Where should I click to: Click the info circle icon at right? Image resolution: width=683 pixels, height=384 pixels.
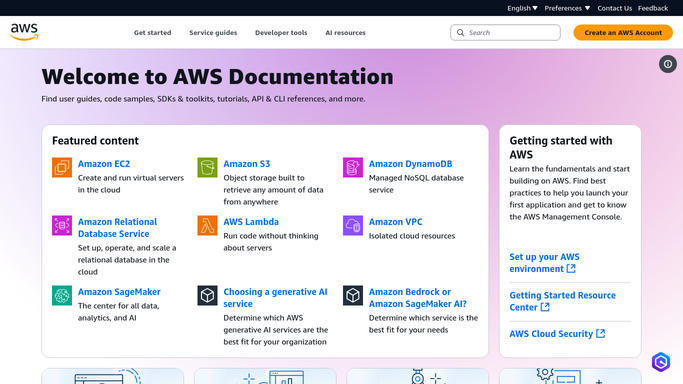click(x=668, y=64)
